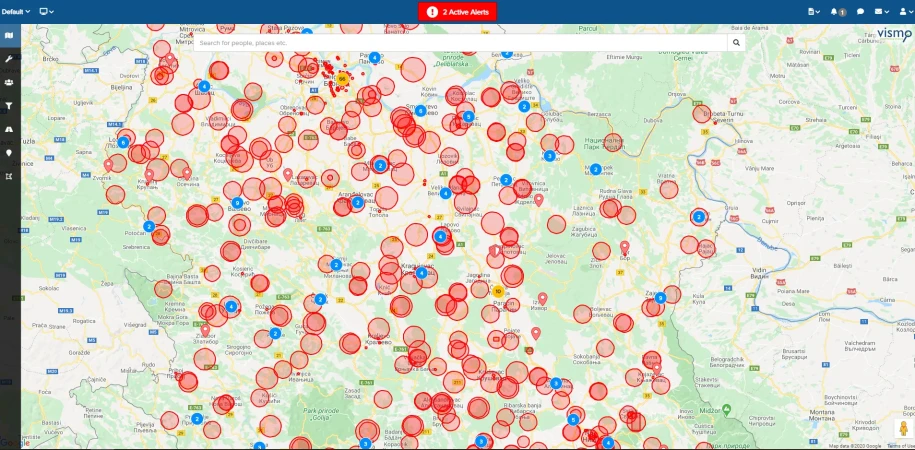The width and height of the screenshot is (915, 450).
Task: Click the blue 9 cluster near Zaječar
Action: tap(661, 298)
